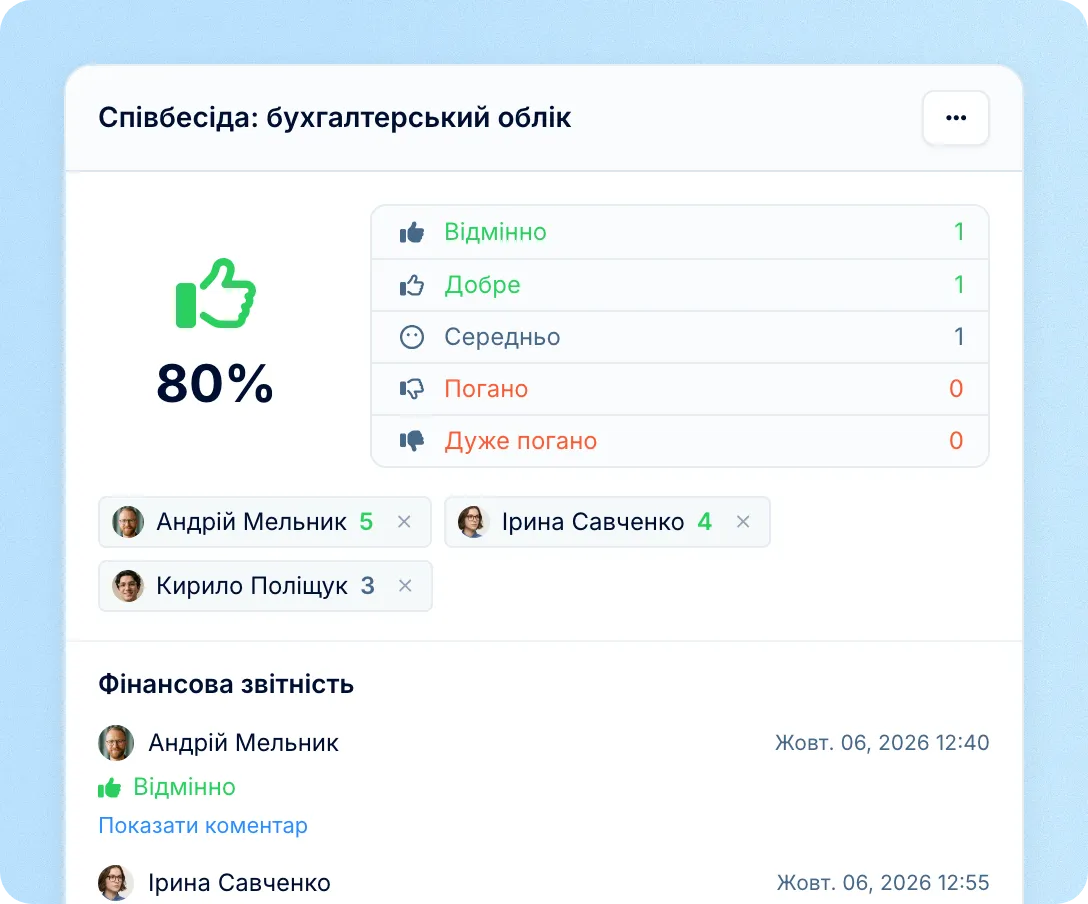This screenshot has width=1088, height=904.
Task: Remove Ірина Савченко reviewer chip
Action: tap(743, 522)
